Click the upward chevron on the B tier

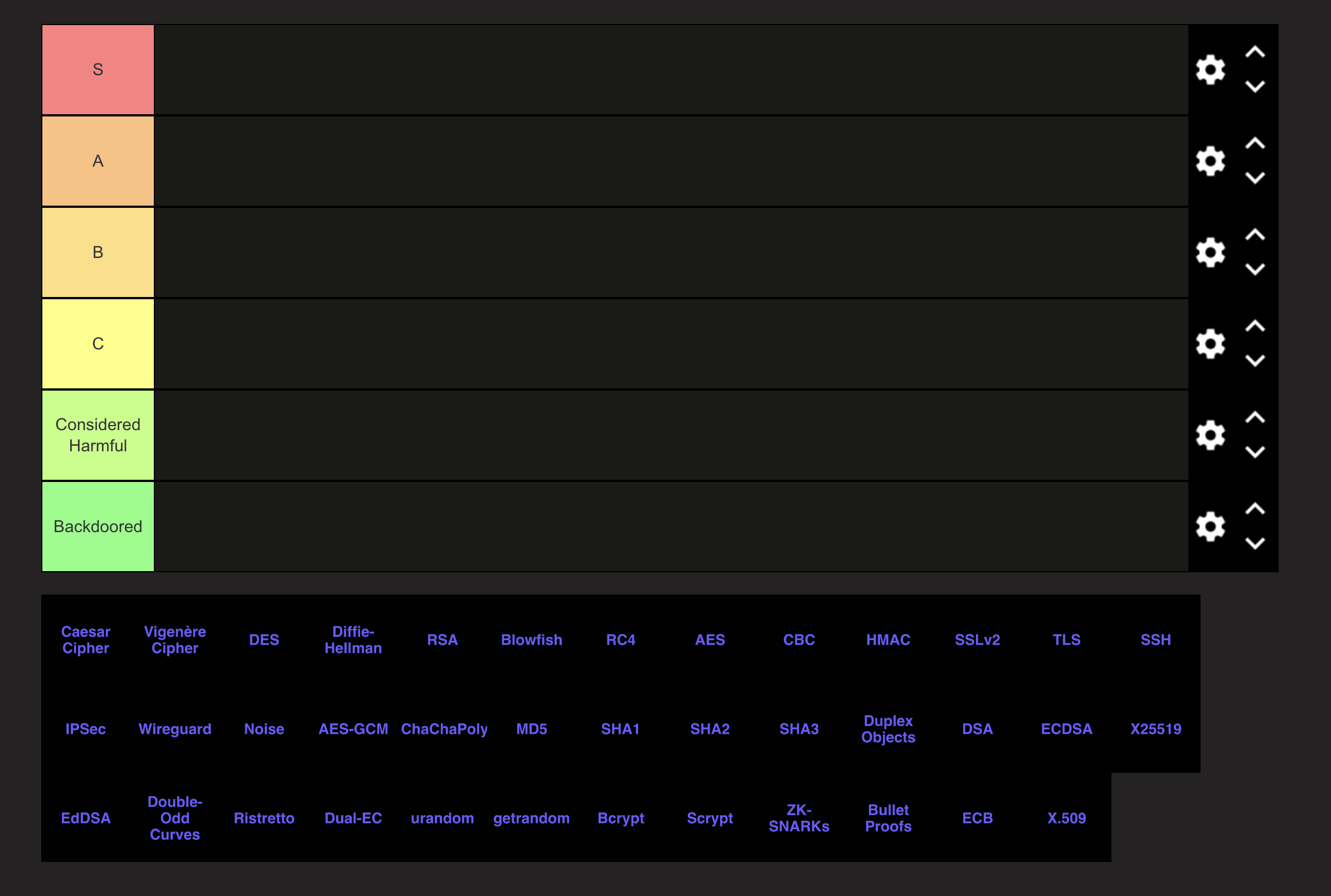1256,235
